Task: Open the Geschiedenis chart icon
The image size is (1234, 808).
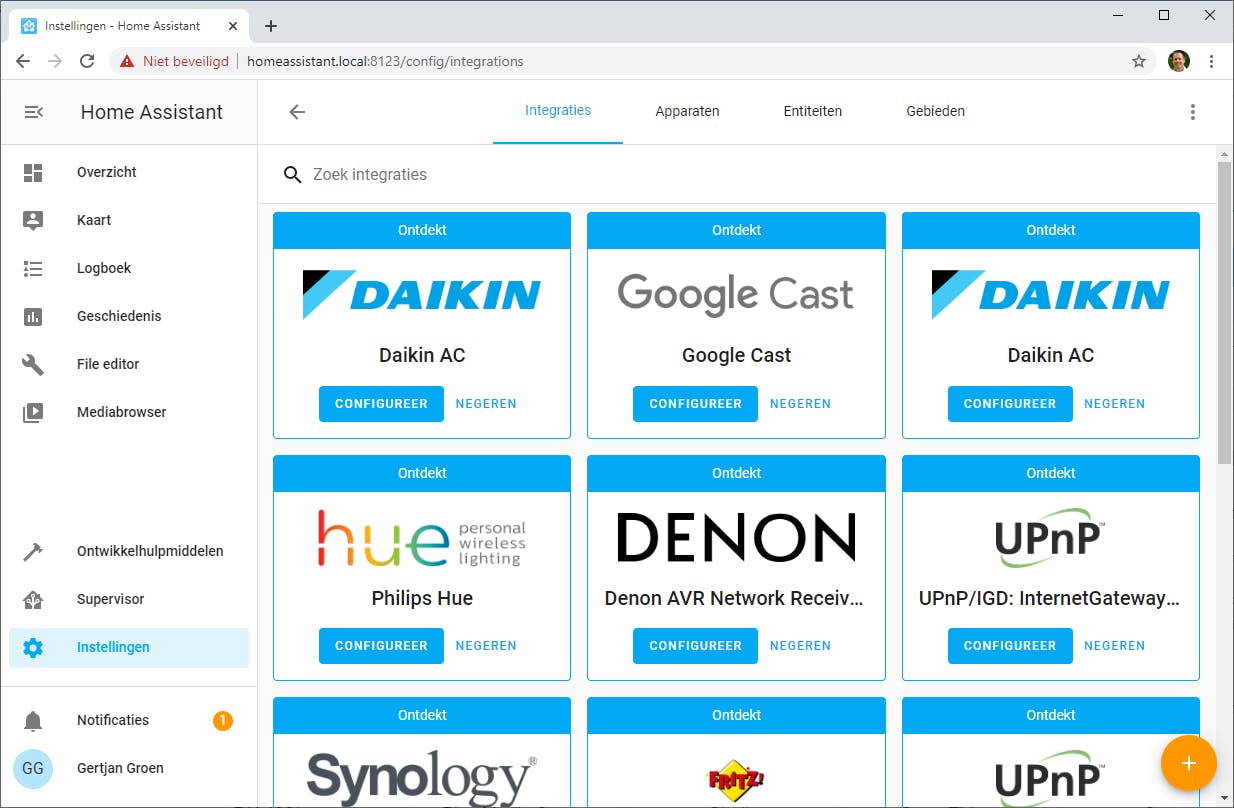Action: 33,316
